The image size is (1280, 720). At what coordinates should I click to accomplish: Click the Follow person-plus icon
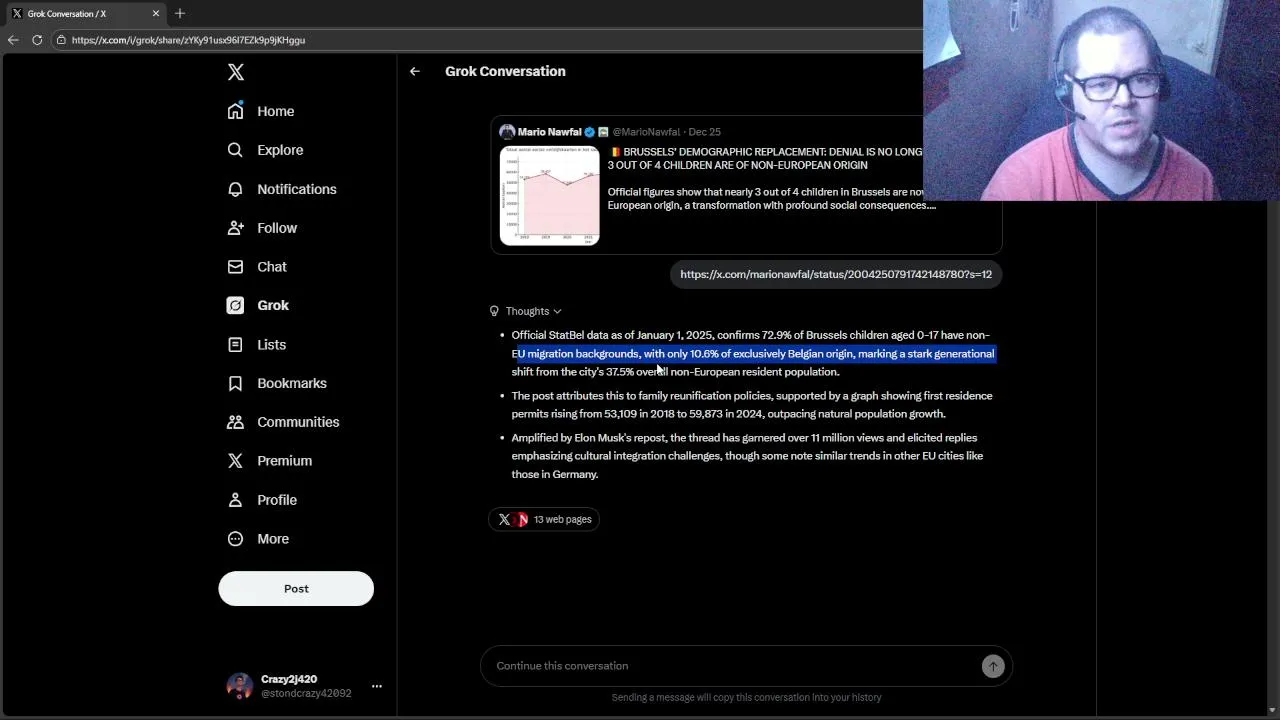235,228
